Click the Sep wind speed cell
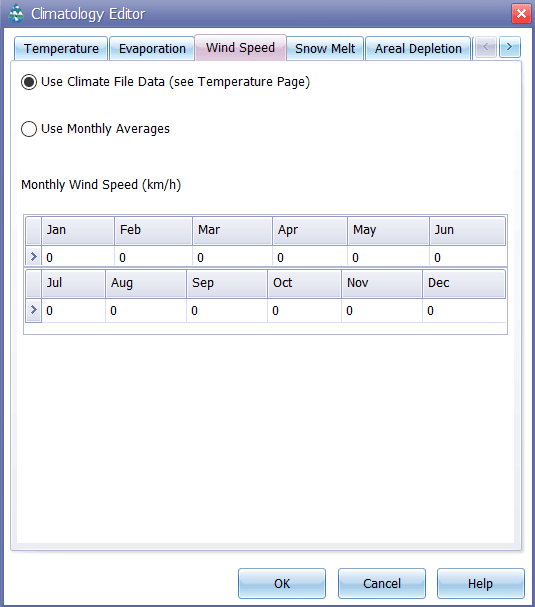This screenshot has height=607, width=535. (x=227, y=310)
